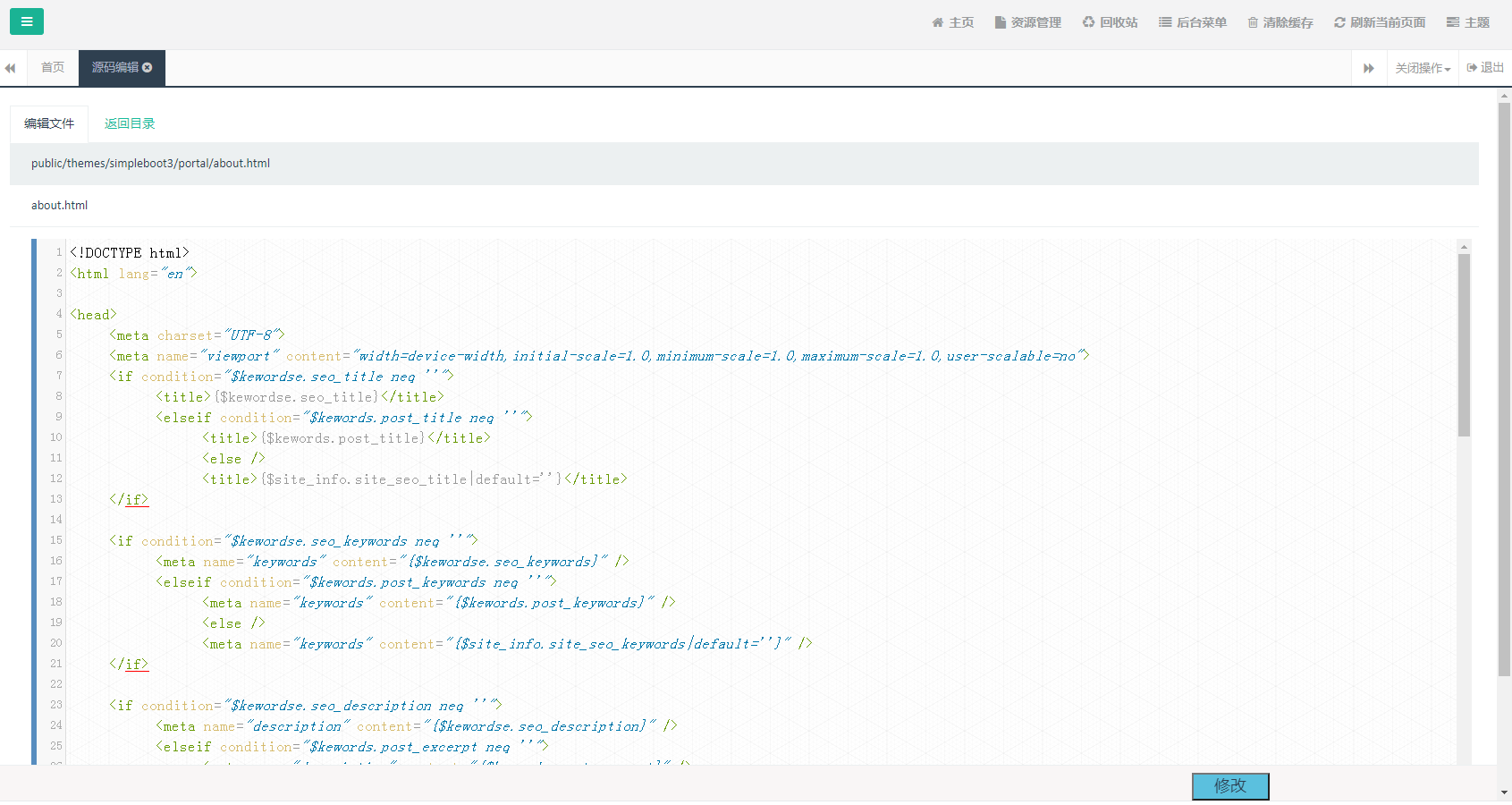Click the elseif post_title condition line
Image resolution: width=1512 pixels, height=805 pixels.
click(x=344, y=418)
